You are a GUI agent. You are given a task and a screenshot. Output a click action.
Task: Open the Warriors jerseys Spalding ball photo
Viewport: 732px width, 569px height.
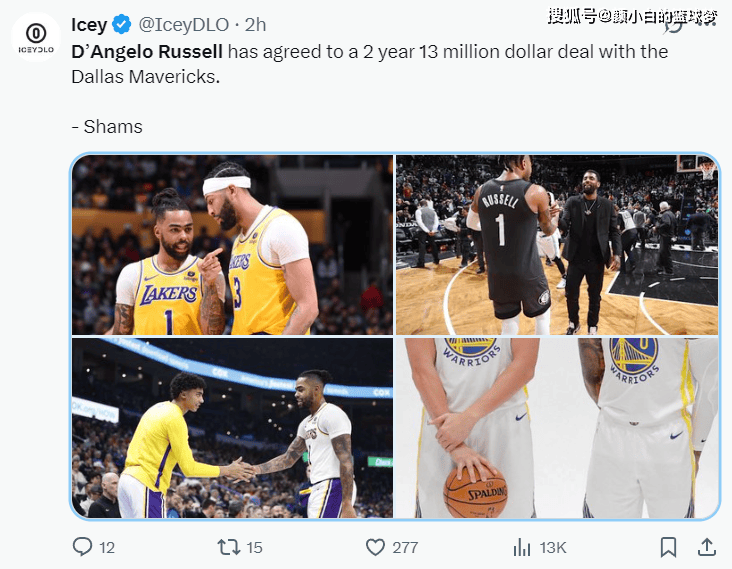point(557,427)
